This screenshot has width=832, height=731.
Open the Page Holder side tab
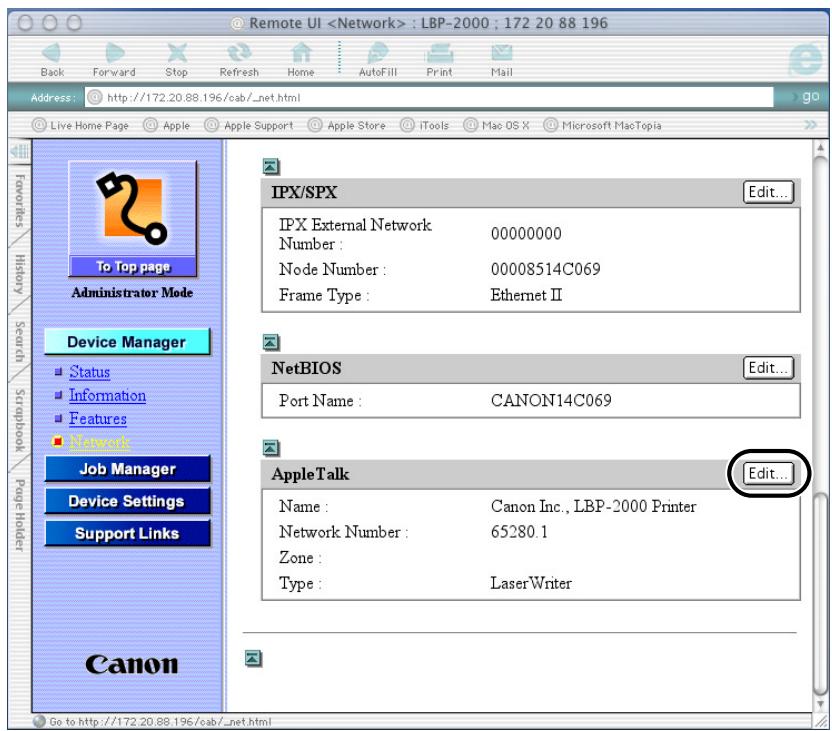point(19,515)
